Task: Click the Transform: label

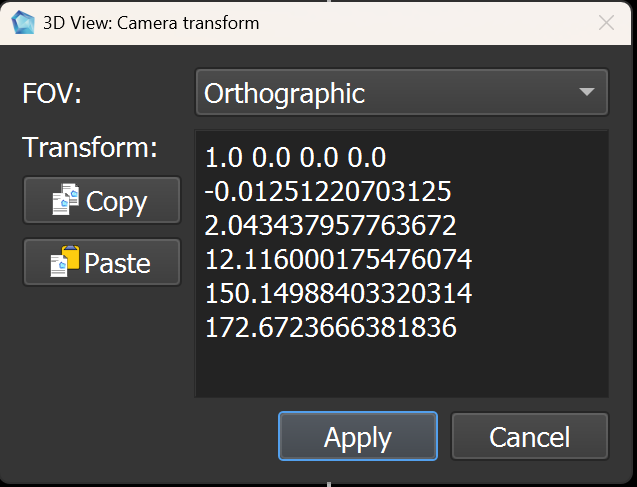Action: point(89,147)
